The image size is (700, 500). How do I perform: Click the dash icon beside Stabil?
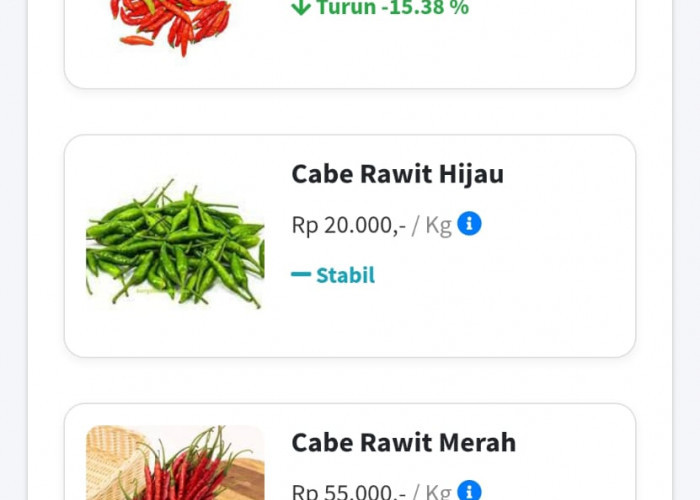[x=301, y=274]
